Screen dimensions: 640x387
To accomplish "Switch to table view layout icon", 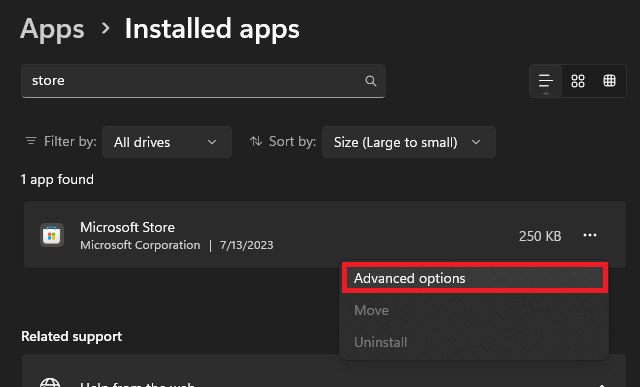I will pyautogui.click(x=609, y=81).
